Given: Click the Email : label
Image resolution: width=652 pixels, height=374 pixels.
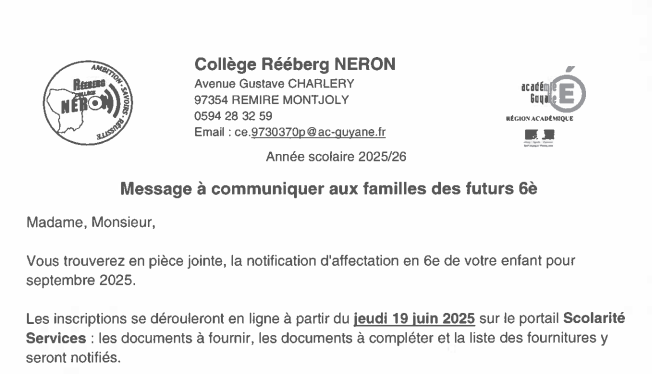Looking at the screenshot, I should (212, 132).
